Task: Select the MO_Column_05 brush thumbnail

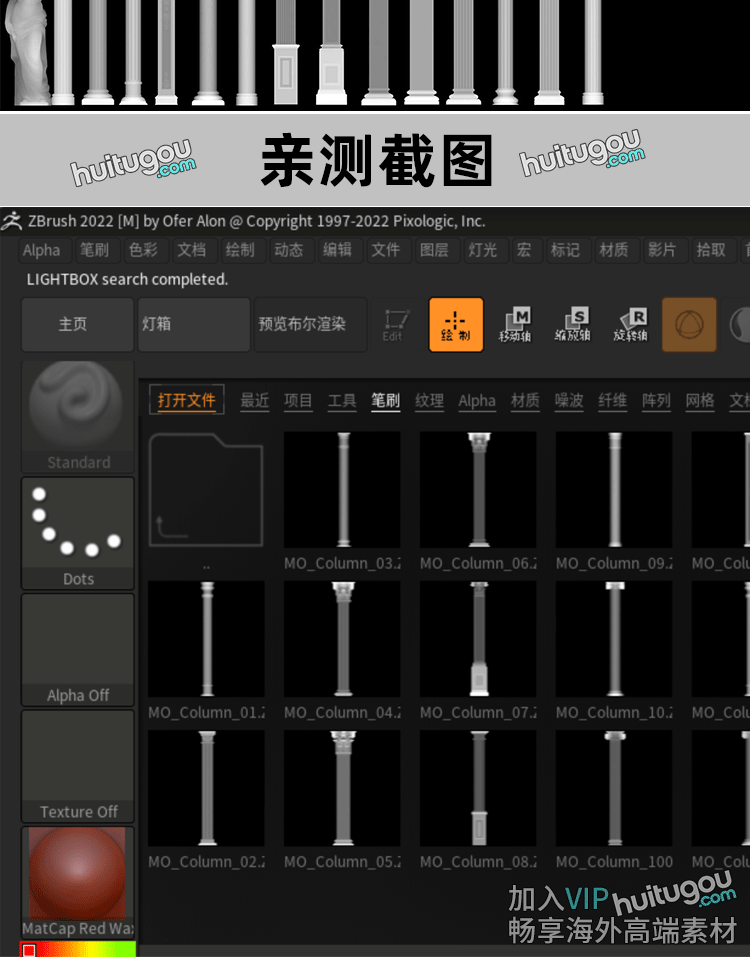Action: [342, 789]
